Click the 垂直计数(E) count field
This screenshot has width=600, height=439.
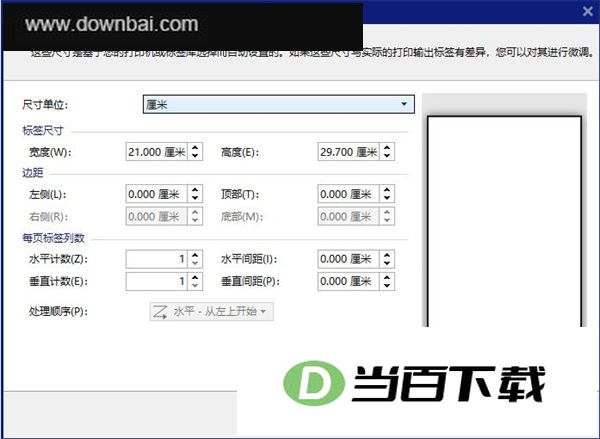(157, 281)
